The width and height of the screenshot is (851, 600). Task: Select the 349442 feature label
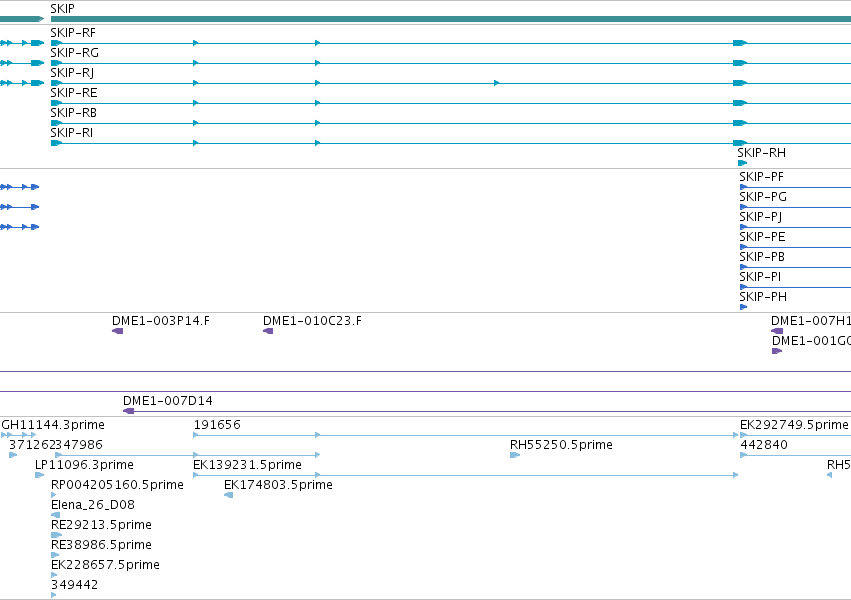pos(74,585)
